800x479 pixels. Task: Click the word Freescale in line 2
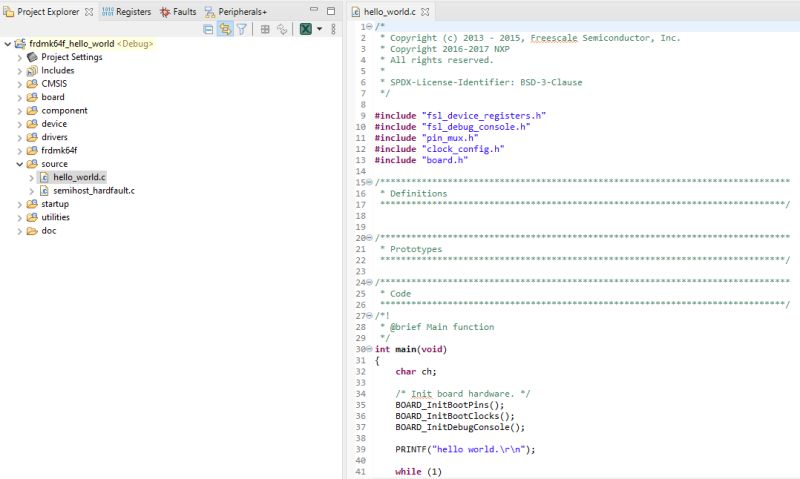(554, 38)
